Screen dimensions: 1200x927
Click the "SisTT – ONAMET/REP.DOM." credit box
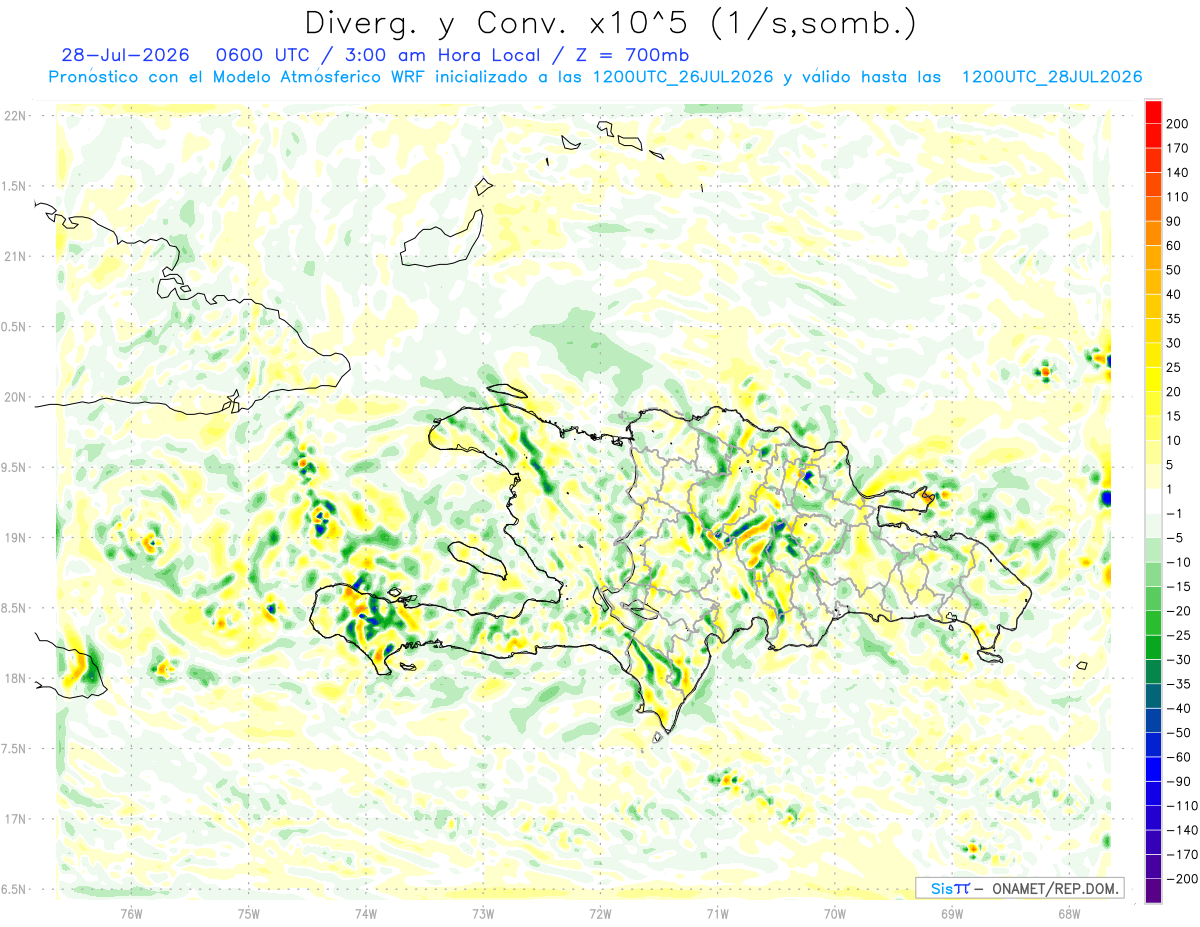click(1020, 888)
